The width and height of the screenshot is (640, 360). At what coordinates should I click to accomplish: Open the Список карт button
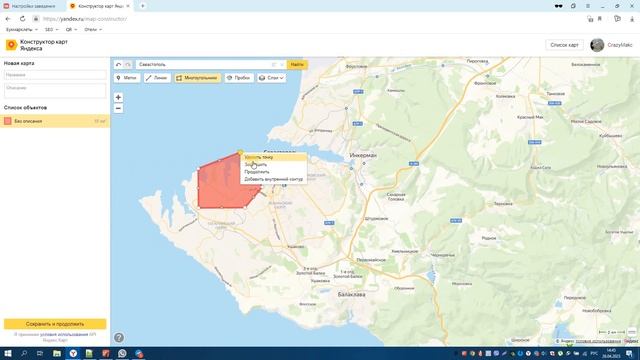coord(564,45)
